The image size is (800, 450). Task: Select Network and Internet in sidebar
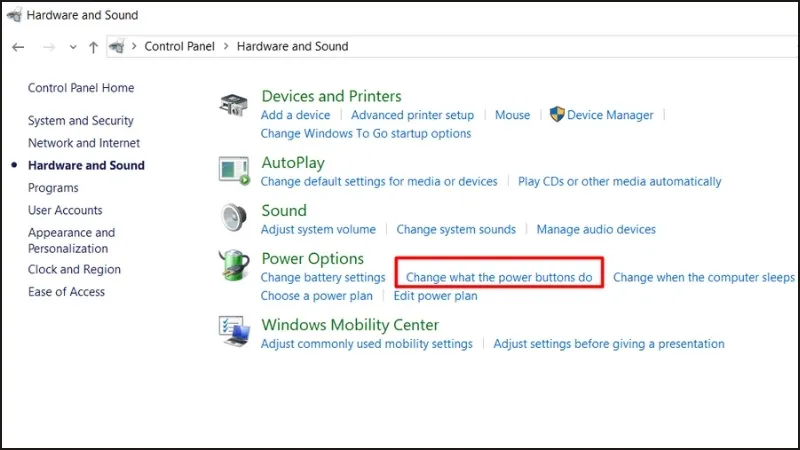coord(84,143)
